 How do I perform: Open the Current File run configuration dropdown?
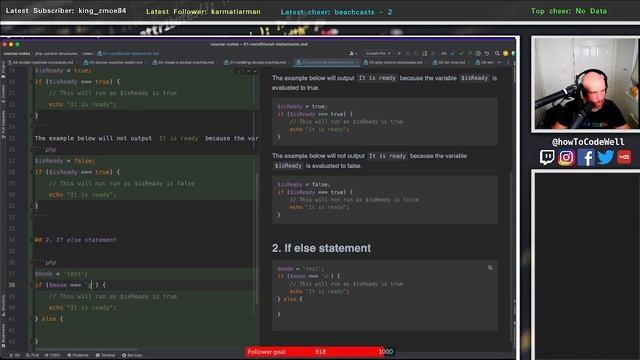click(x=378, y=53)
